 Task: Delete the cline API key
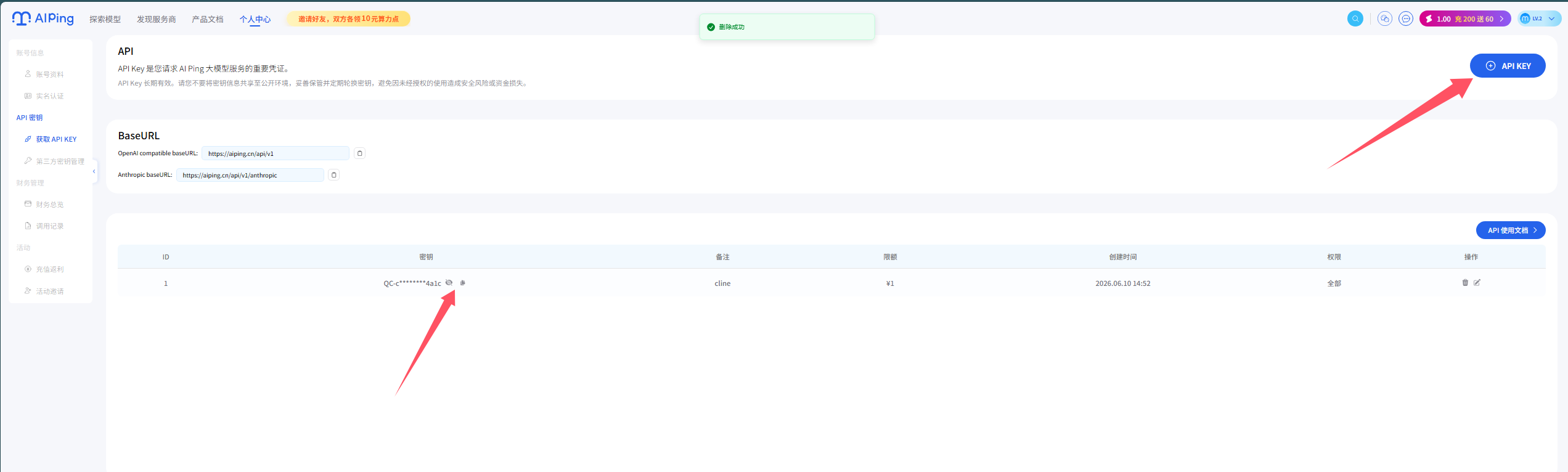[x=1465, y=283]
